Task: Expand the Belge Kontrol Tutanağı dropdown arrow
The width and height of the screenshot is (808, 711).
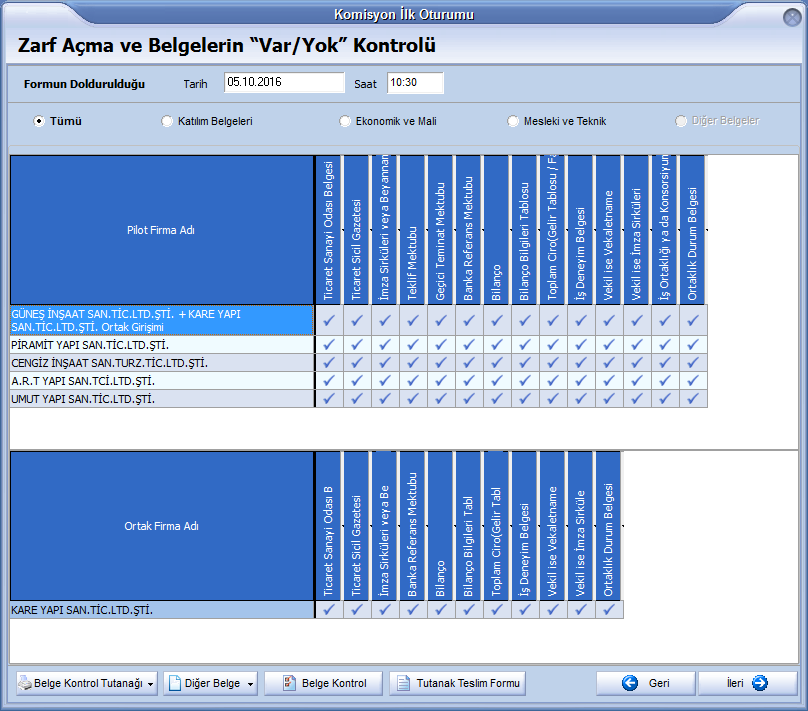Action: [x=150, y=684]
